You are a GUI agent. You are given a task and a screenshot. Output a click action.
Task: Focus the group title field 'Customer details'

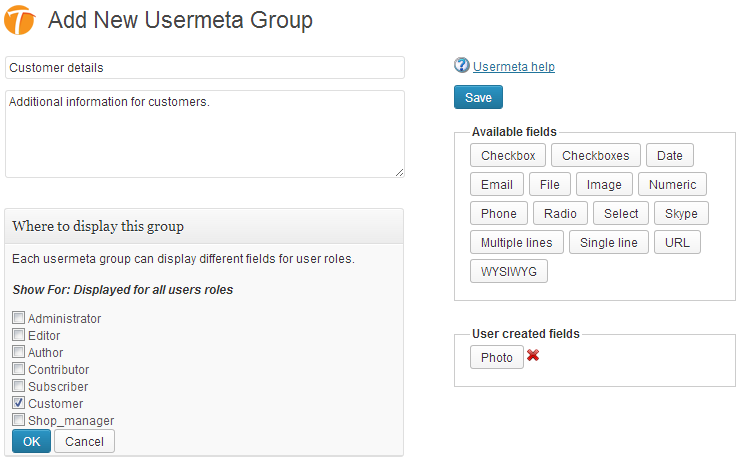[x=205, y=67]
